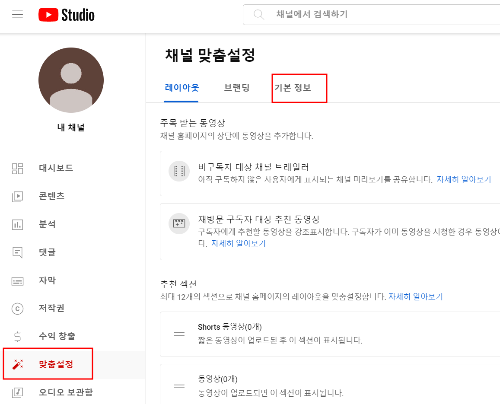Open 자막 in the sidebar
The width and height of the screenshot is (500, 404).
(47, 280)
